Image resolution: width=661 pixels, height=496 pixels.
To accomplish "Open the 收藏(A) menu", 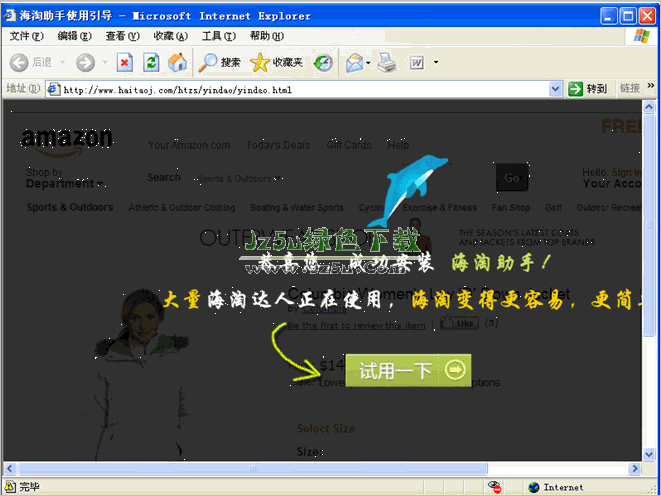I will click(x=170, y=36).
